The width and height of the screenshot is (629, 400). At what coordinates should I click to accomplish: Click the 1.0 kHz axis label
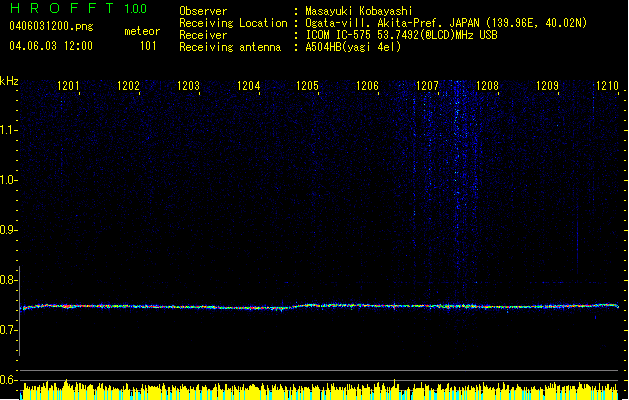click(x=8, y=180)
